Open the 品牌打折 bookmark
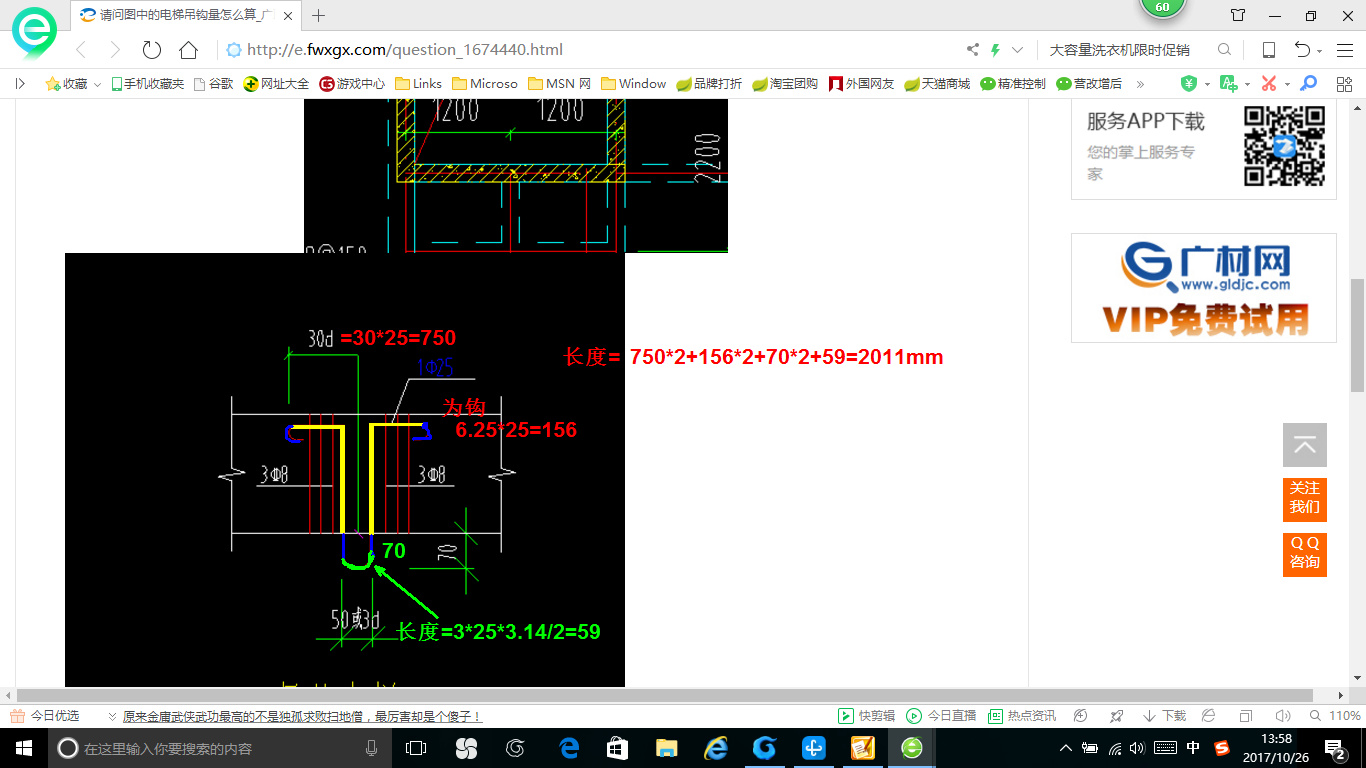 pos(710,84)
